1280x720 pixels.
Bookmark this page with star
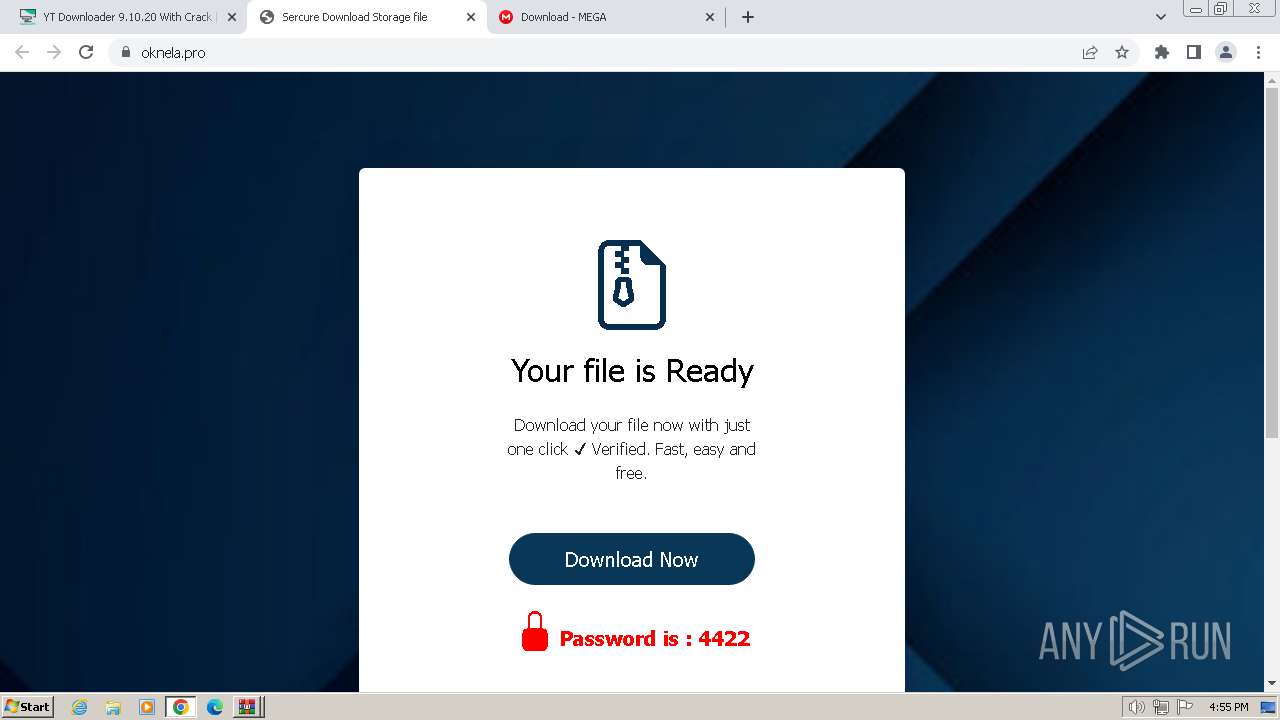coord(1122,52)
